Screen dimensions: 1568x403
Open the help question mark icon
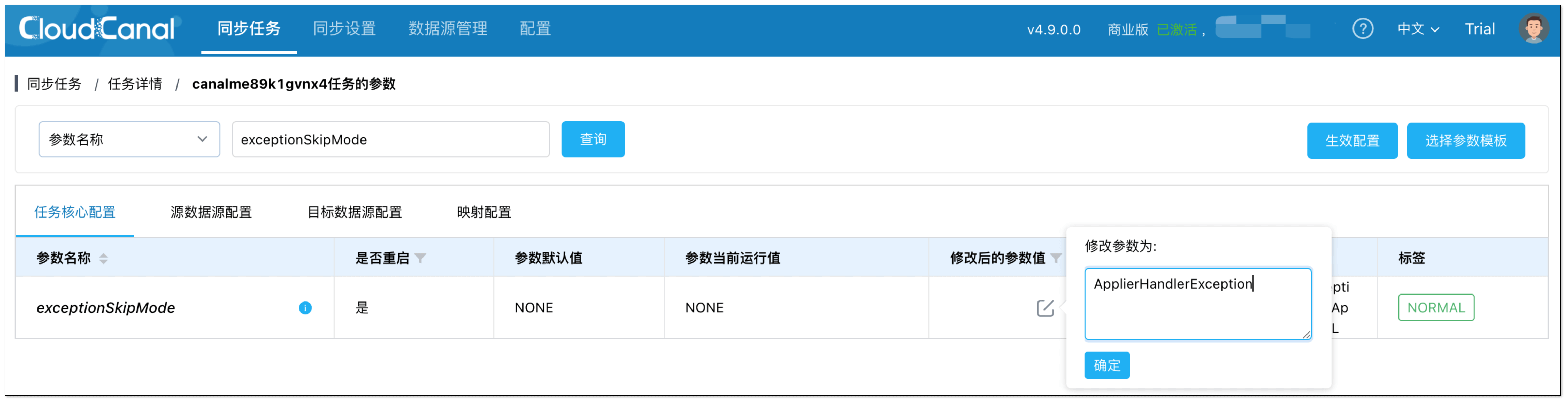click(1362, 29)
